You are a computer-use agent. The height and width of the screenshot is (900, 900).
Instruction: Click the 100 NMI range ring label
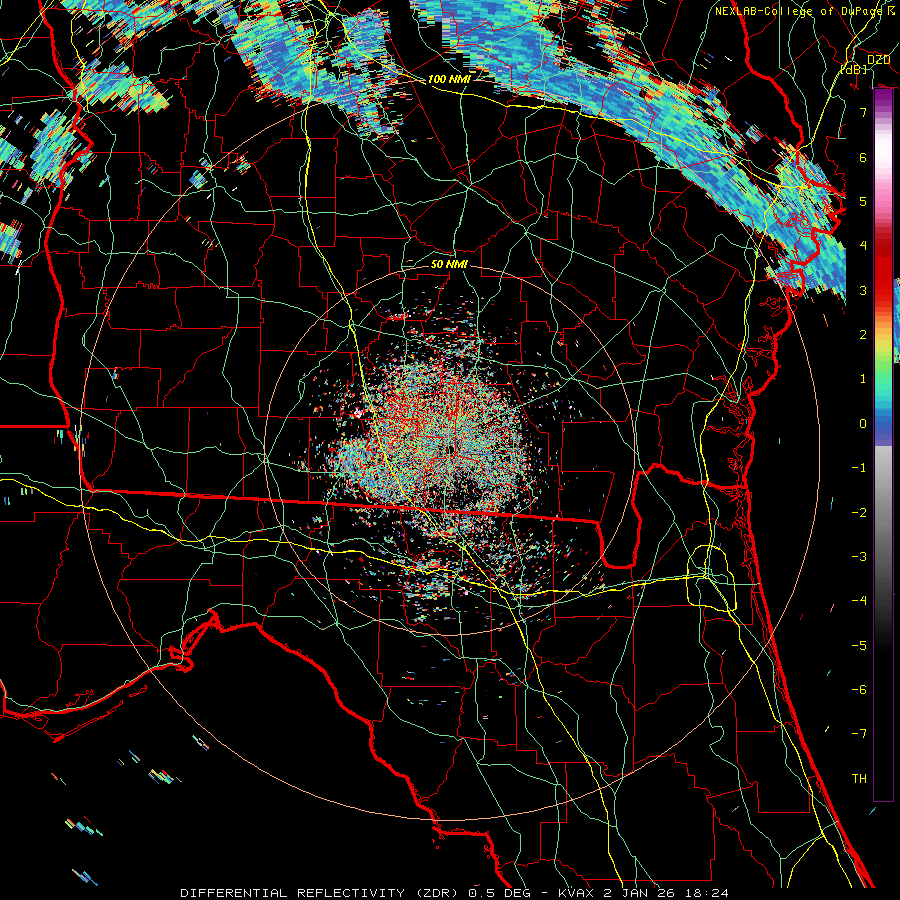coord(449,79)
